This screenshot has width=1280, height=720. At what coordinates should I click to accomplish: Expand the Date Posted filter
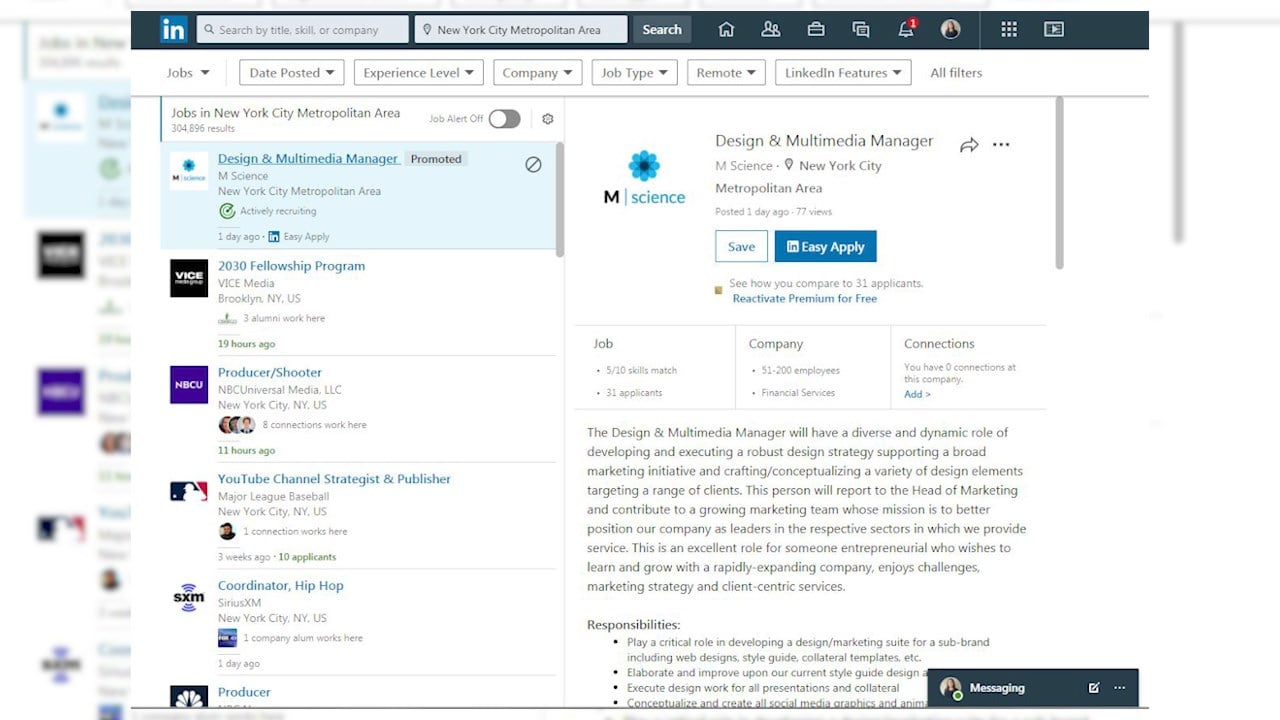(292, 73)
